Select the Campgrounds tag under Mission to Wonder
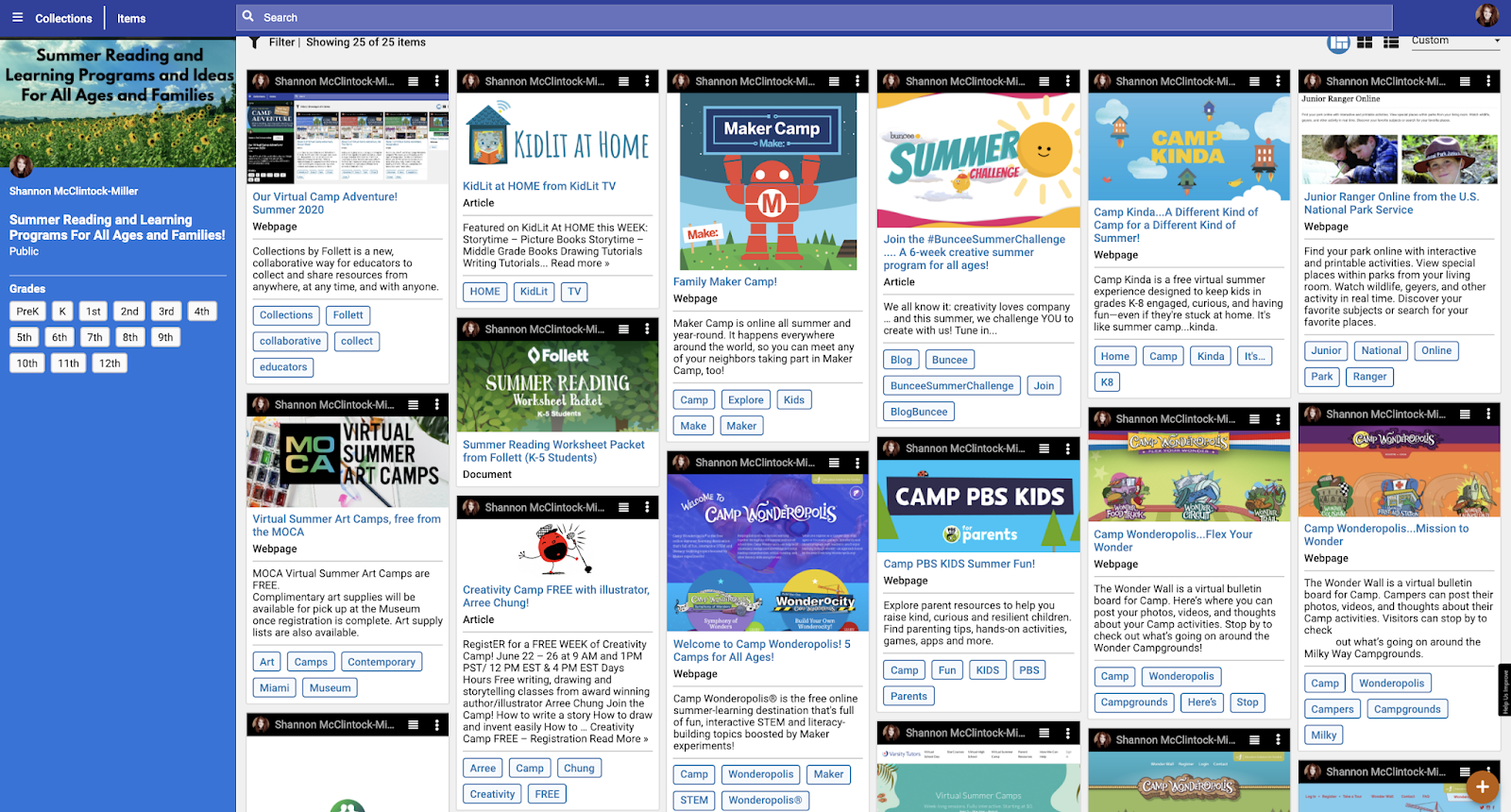The height and width of the screenshot is (812, 1511). [1407, 709]
